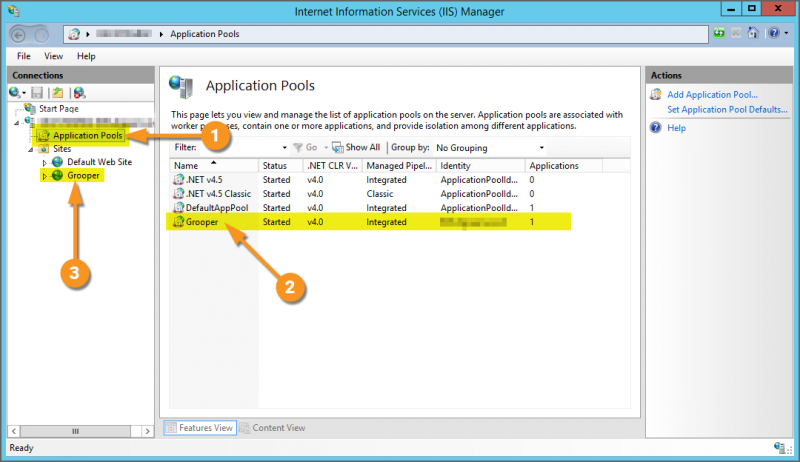Screen dimensions: 800x462
Task: Click the .NET v4.5 pool icon
Action: (178, 179)
